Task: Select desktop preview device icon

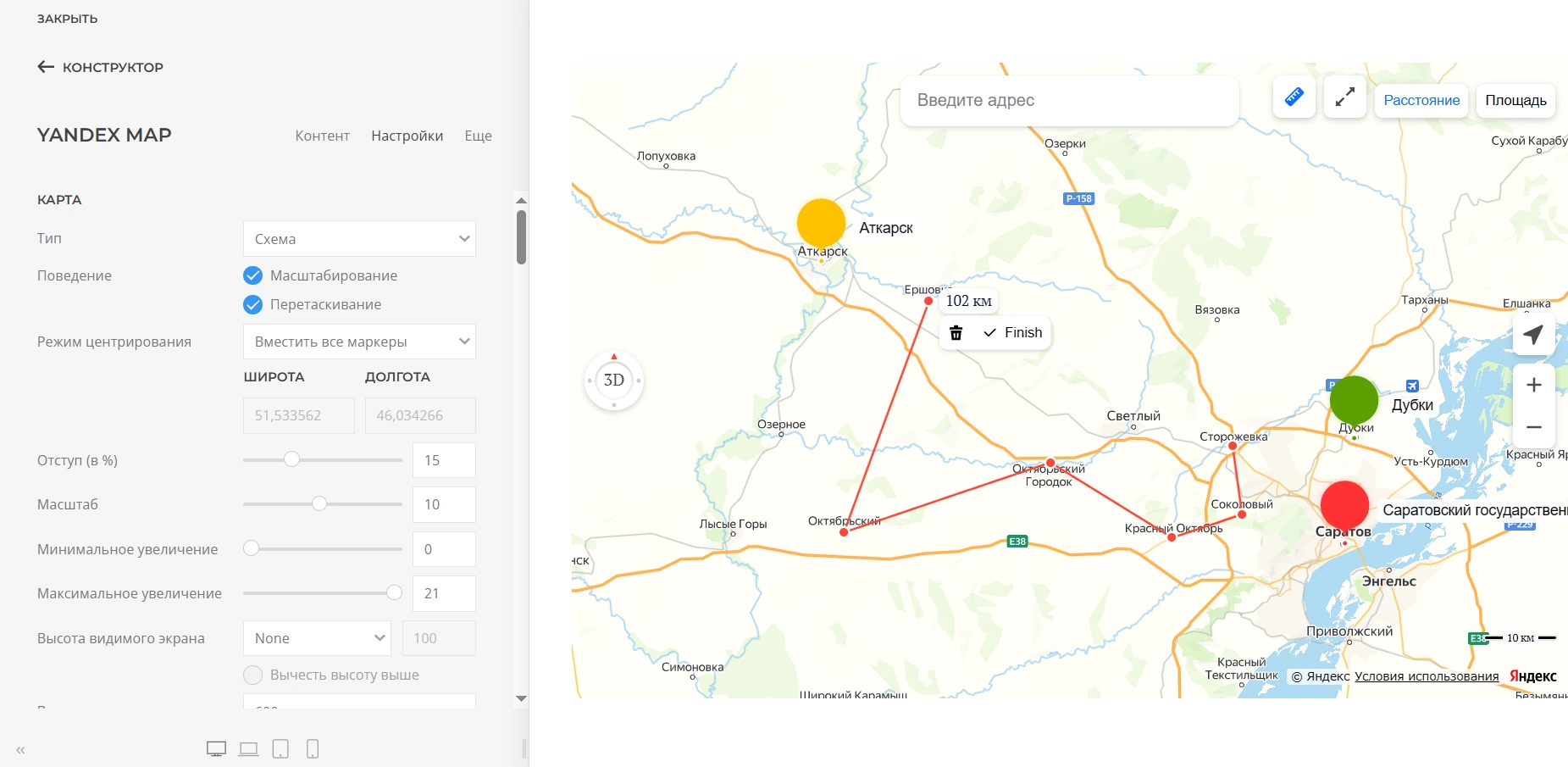Action: click(x=216, y=749)
